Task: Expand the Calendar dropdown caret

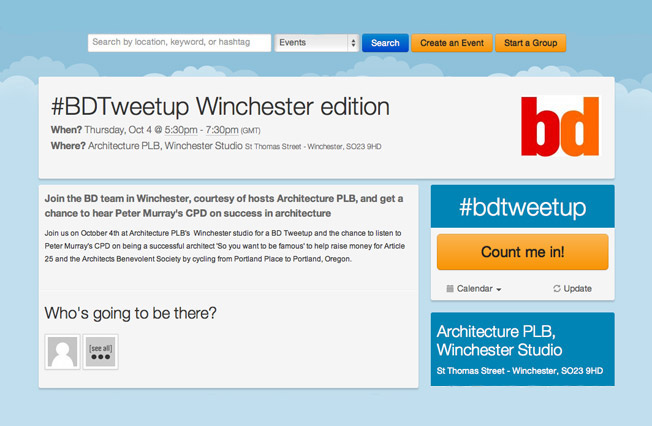Action: click(498, 290)
